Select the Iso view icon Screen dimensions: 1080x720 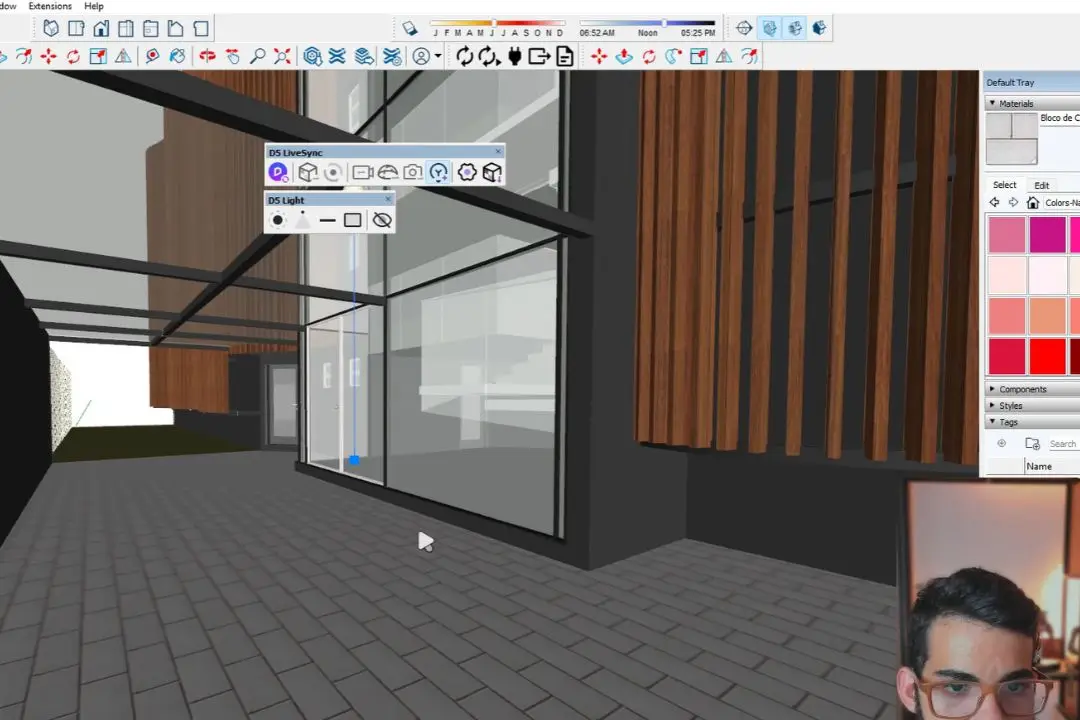coord(51,28)
